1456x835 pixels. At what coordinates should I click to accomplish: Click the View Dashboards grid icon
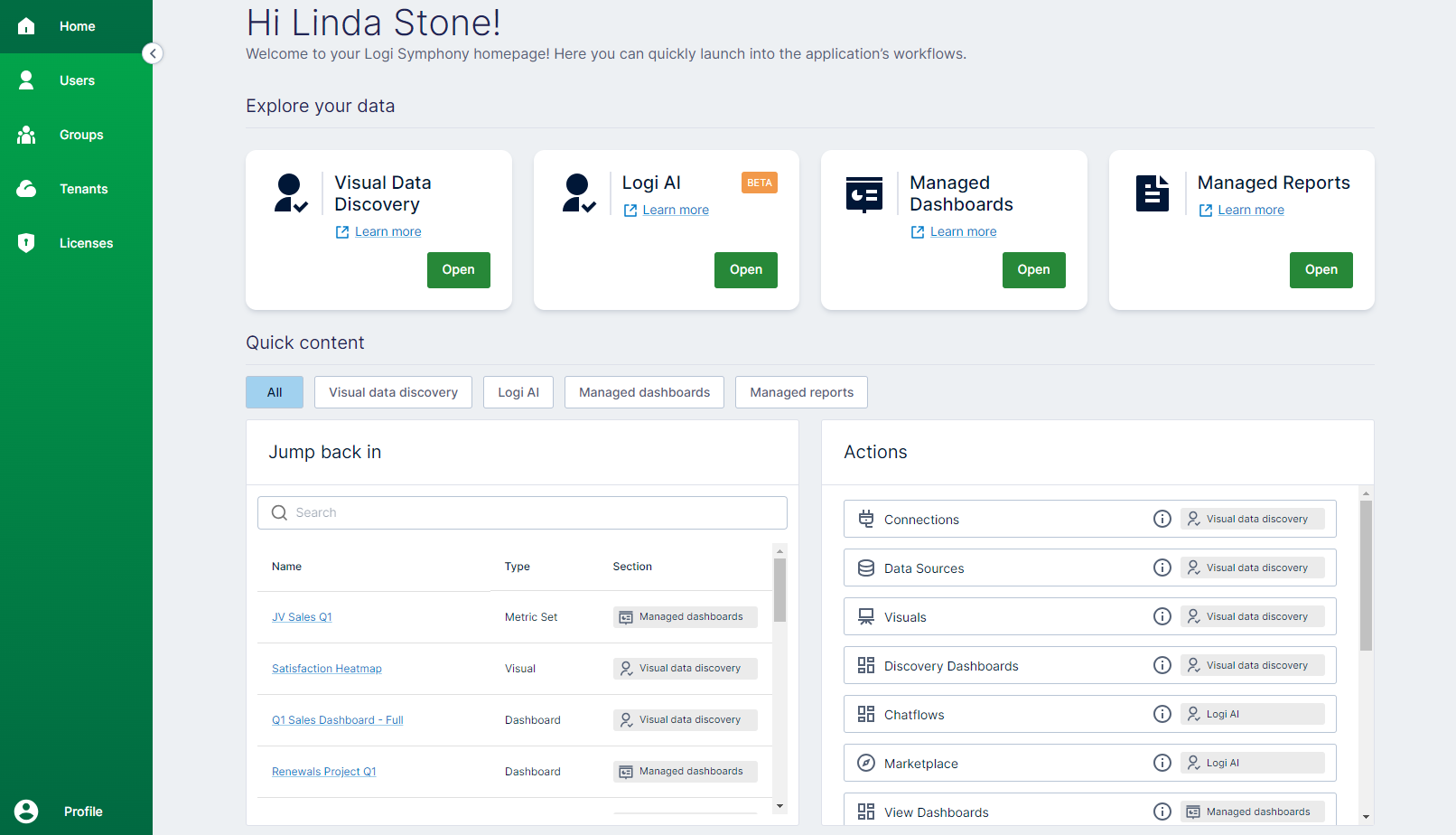866,812
